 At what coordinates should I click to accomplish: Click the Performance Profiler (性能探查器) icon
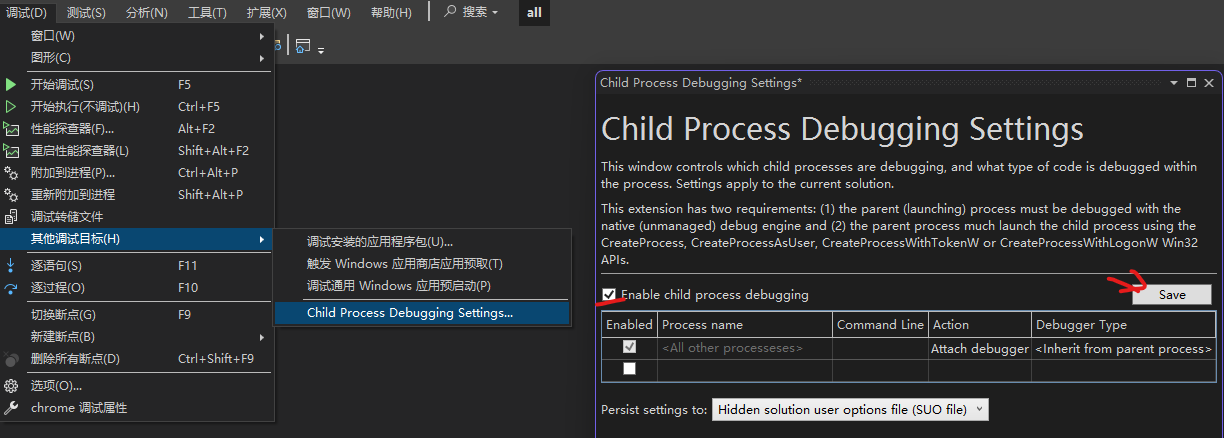coord(11,129)
